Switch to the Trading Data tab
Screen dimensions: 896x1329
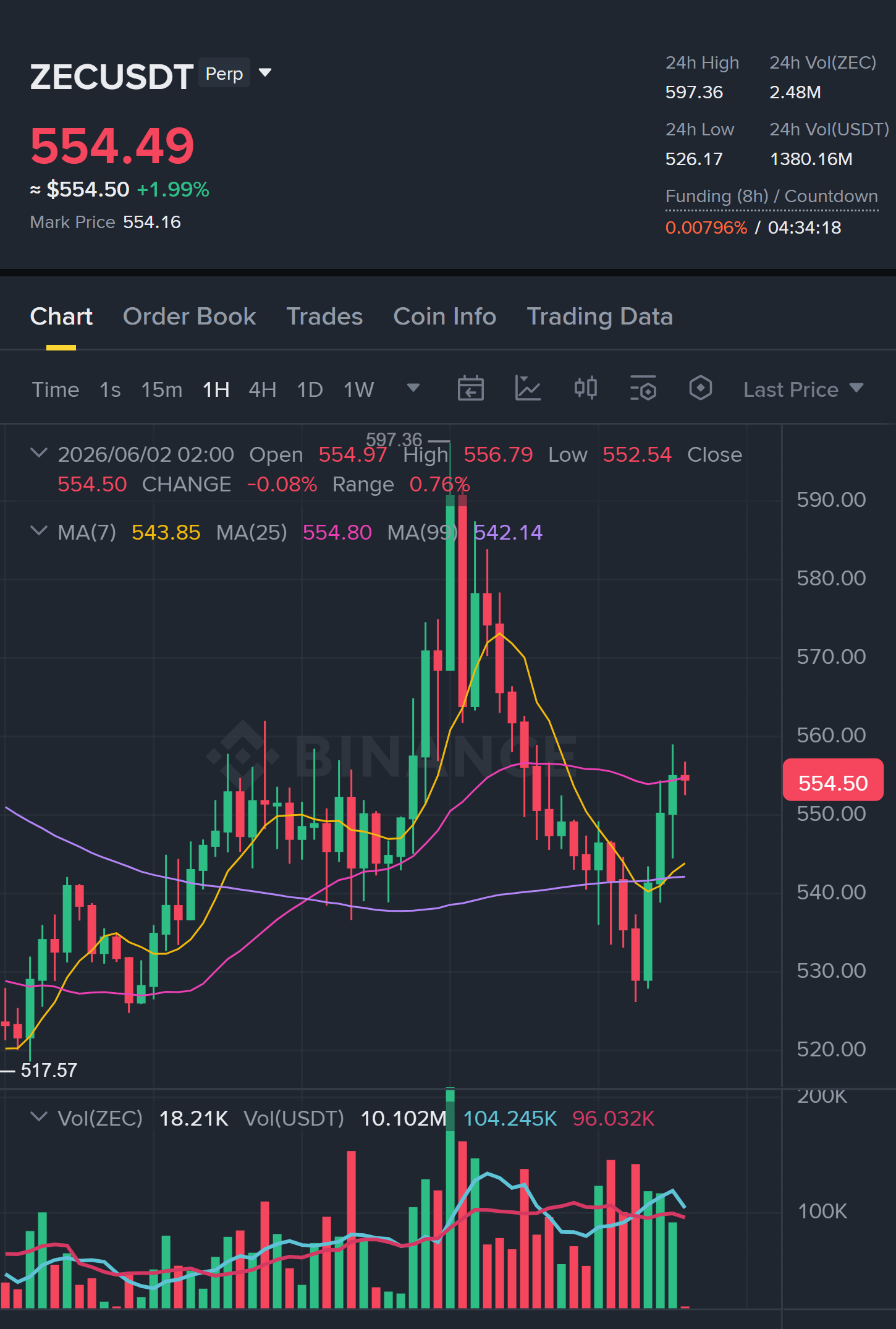(x=599, y=316)
